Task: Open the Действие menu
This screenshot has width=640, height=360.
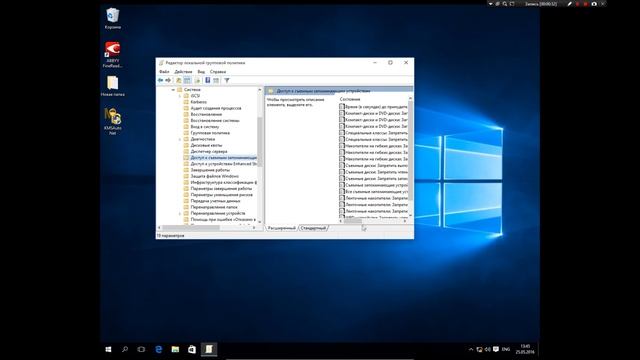Action: 183,71
